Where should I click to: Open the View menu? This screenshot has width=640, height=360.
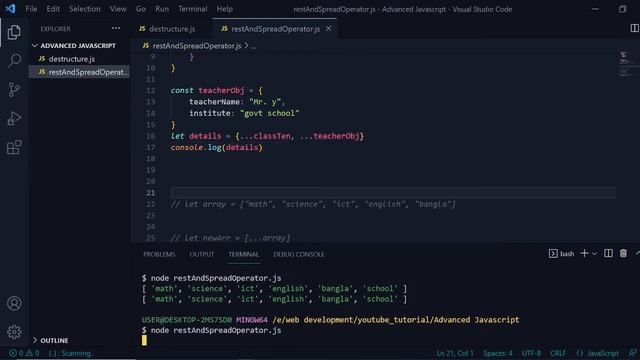pos(118,9)
